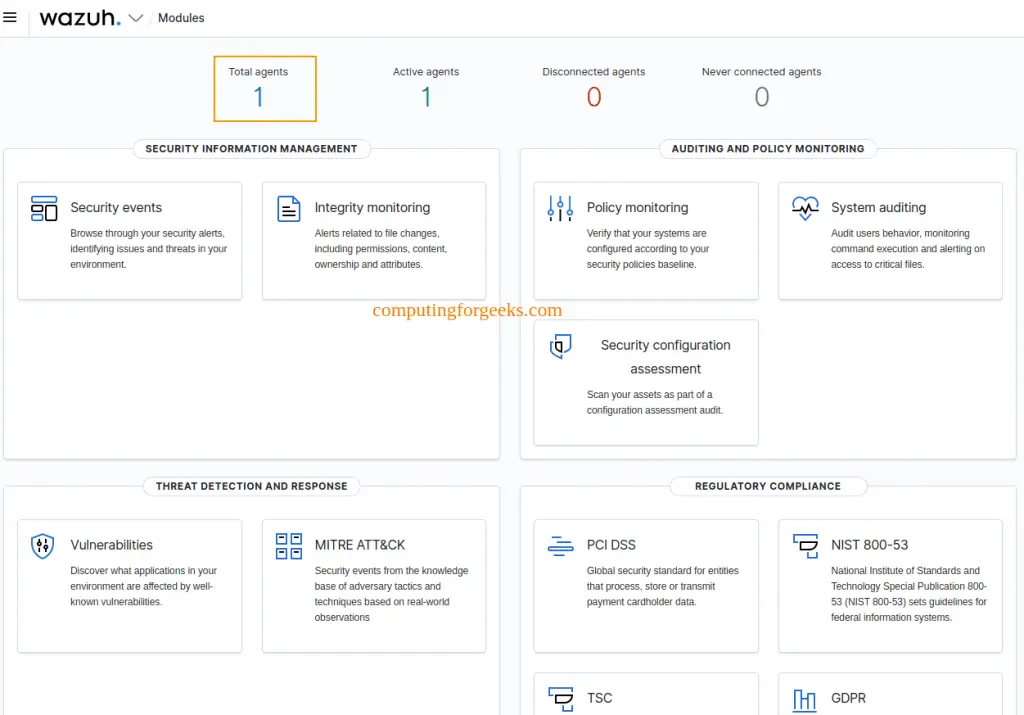Click MITRE ATT&CK description text
The height and width of the screenshot is (715, 1024).
point(391,594)
